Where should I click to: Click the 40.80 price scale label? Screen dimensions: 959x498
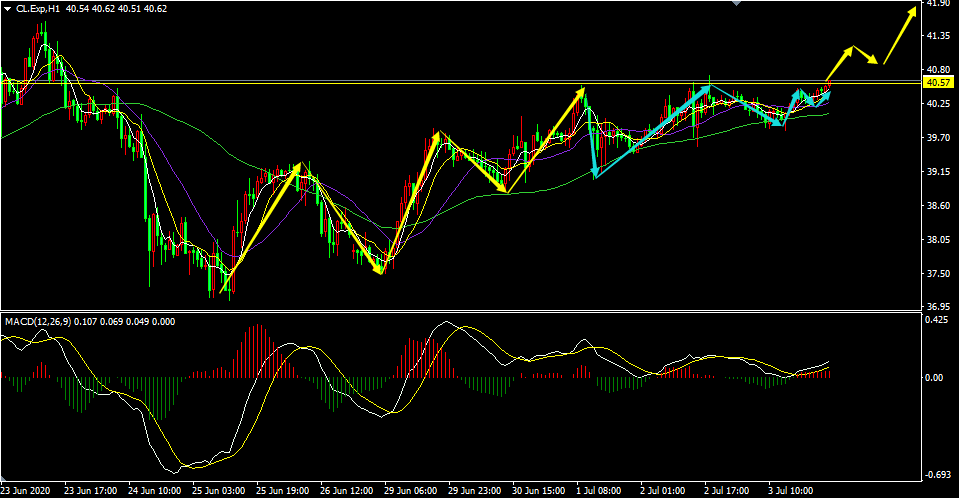click(938, 70)
